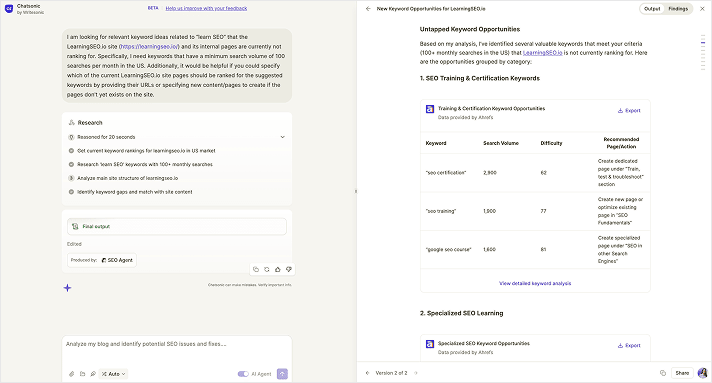Select Output in the view toggle

(x=652, y=9)
